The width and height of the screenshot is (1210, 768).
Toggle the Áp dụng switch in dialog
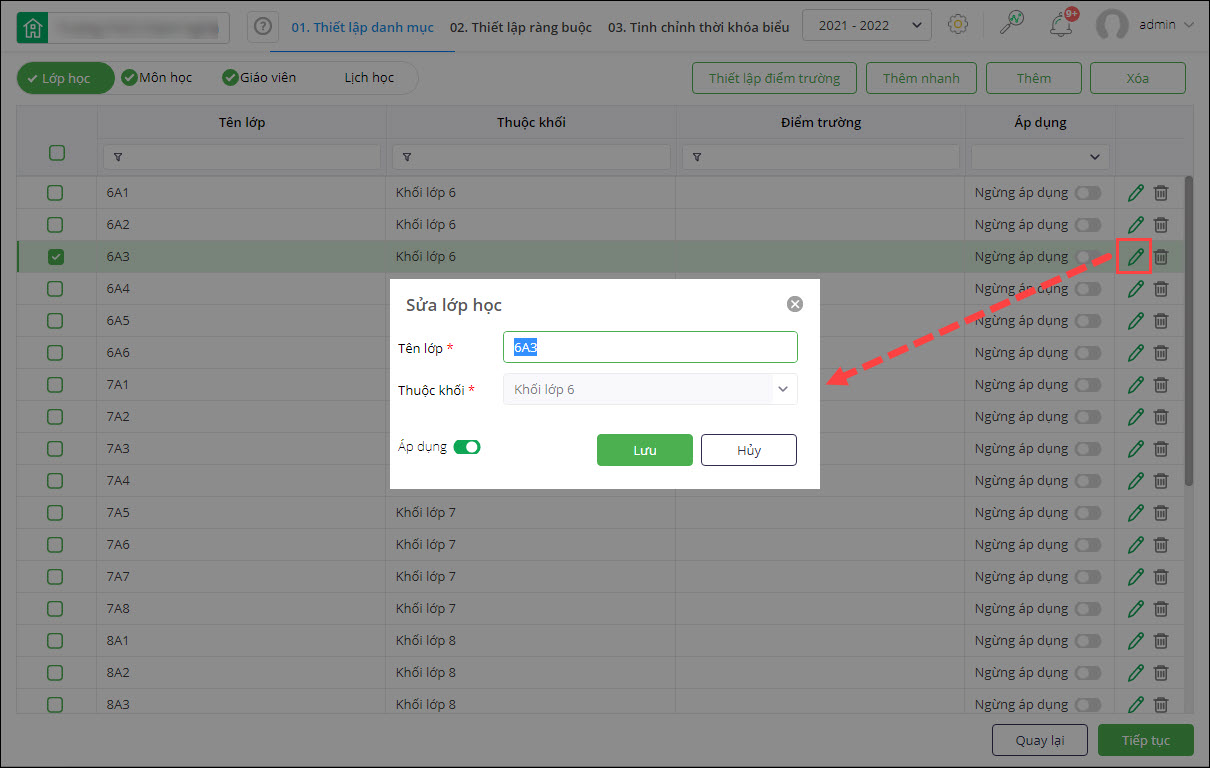[467, 447]
